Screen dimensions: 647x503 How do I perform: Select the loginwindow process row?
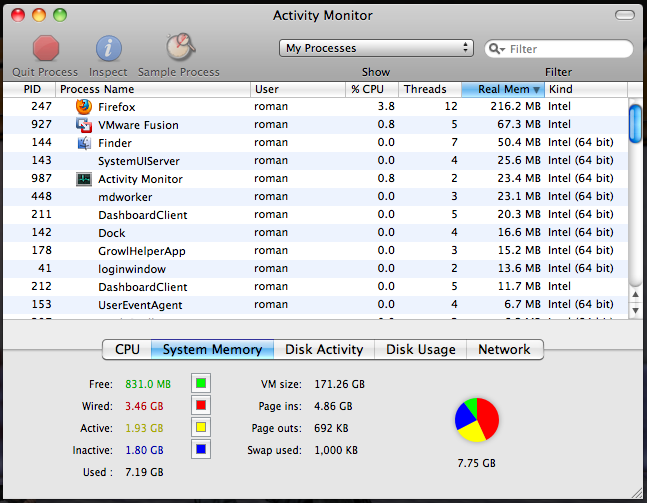(316, 269)
